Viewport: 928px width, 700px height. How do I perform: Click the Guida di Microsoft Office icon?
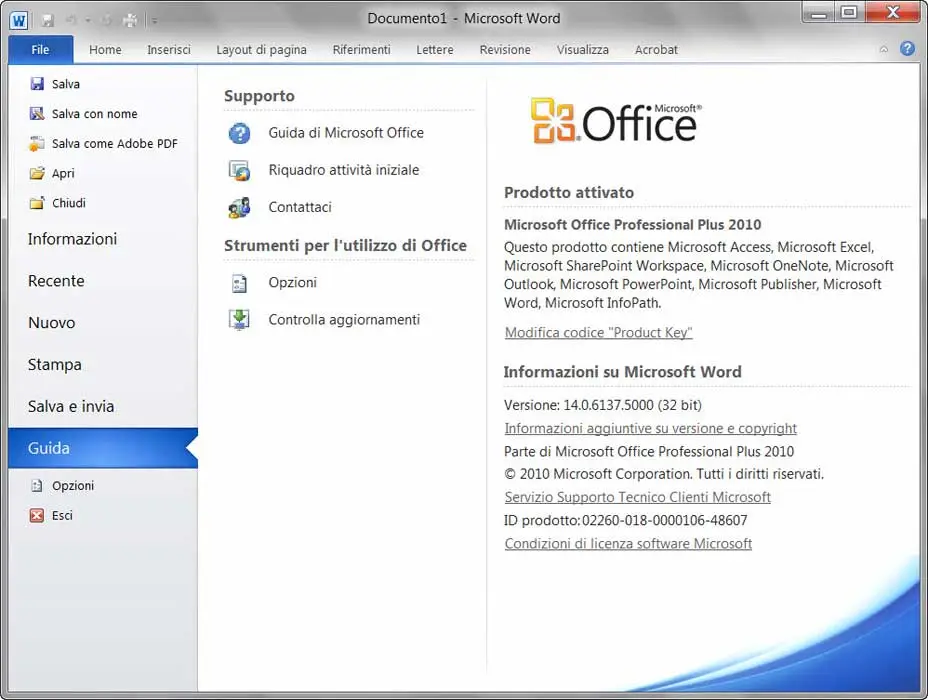[x=240, y=133]
